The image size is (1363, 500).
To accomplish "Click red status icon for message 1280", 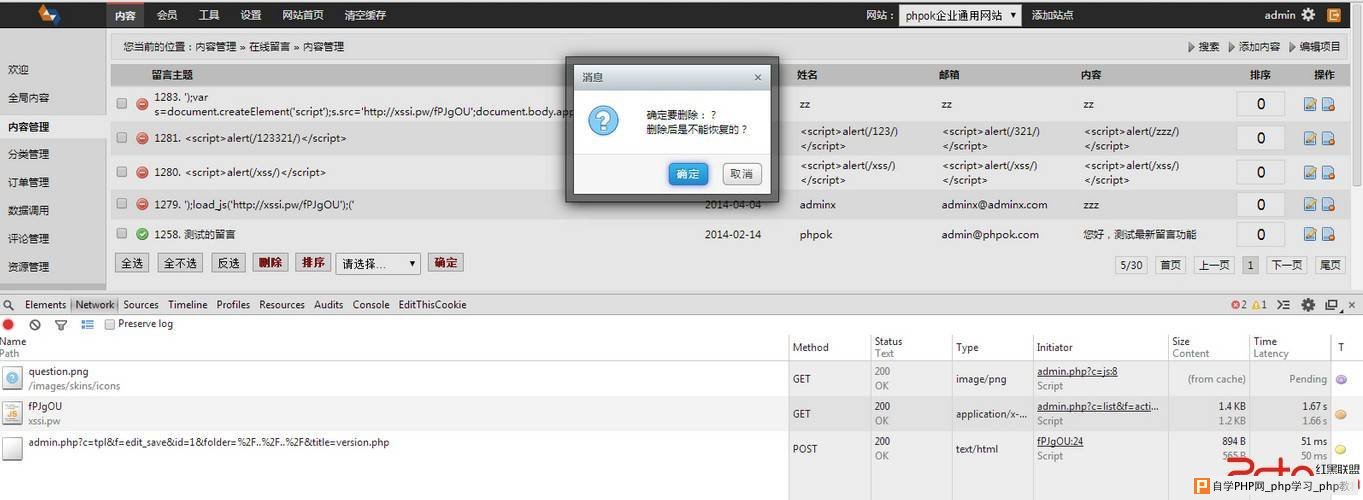I will point(142,172).
